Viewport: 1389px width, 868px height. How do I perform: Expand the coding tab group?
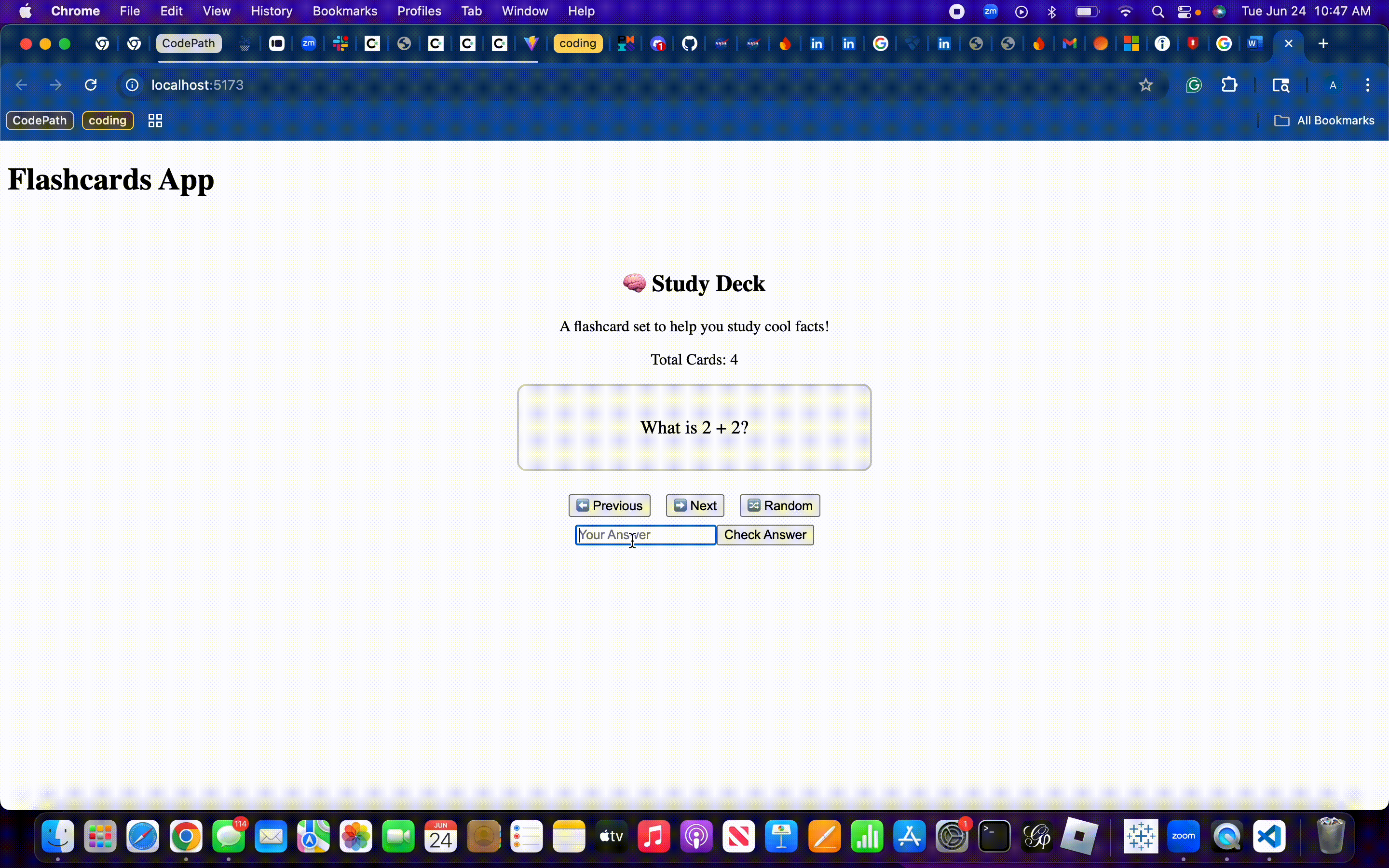coord(577,43)
